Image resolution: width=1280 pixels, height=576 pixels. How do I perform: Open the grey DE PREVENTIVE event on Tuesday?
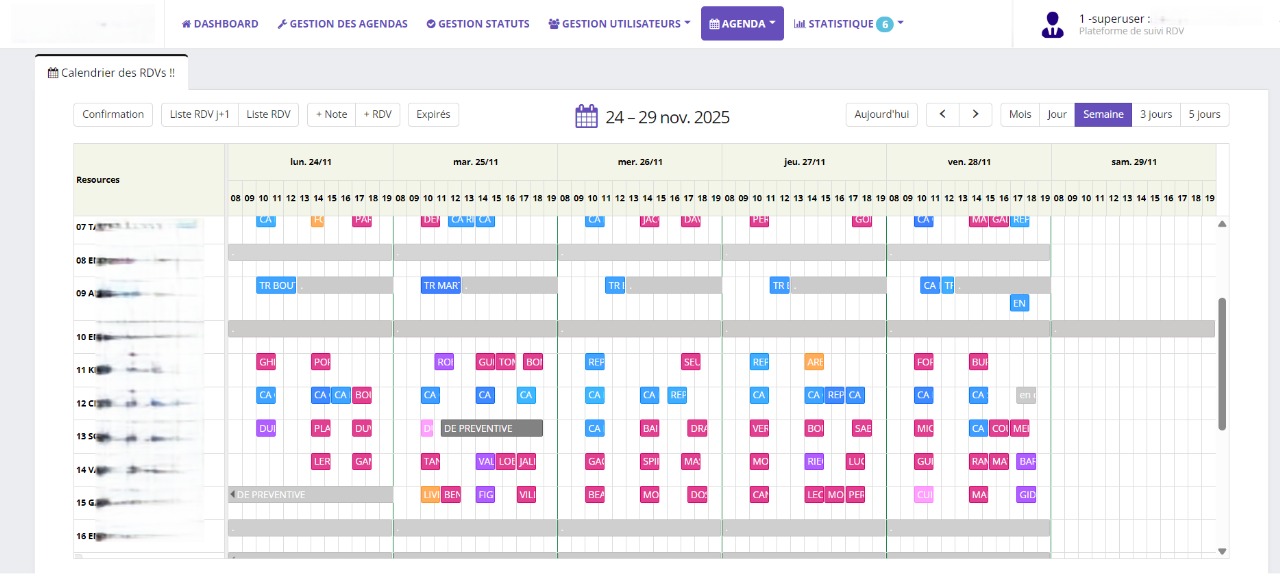(x=492, y=429)
